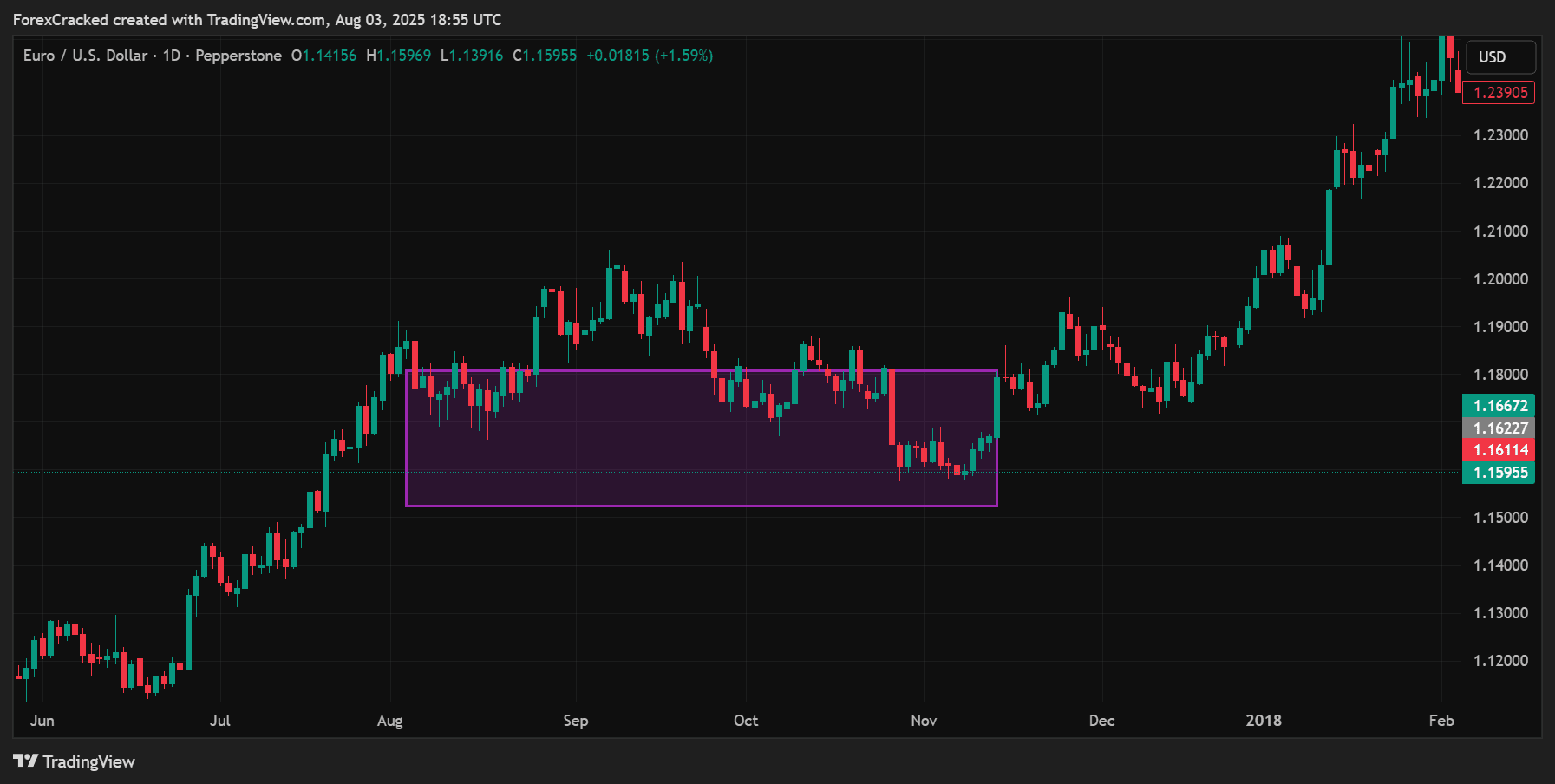Select the Nov label on the time axis

pos(924,721)
